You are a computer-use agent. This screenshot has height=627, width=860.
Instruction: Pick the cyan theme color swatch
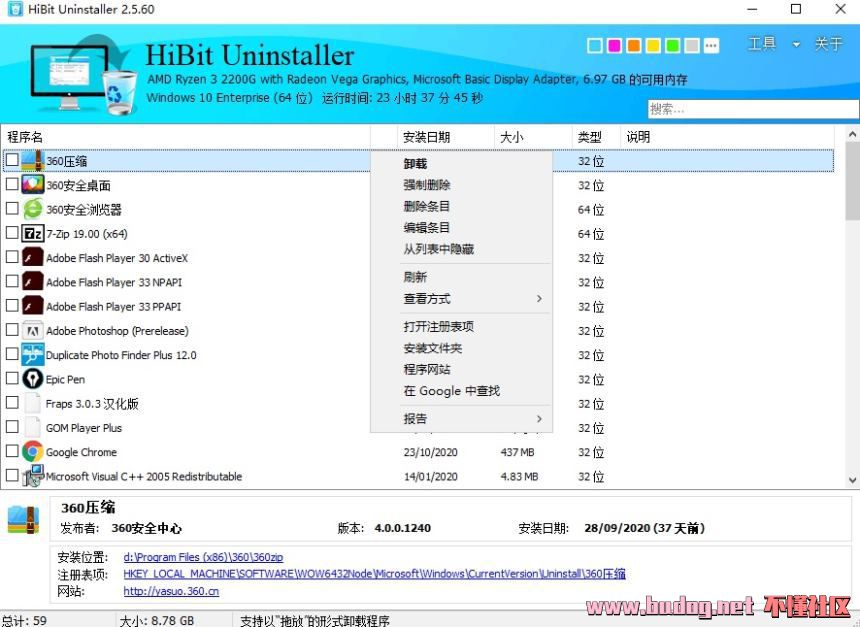[595, 46]
